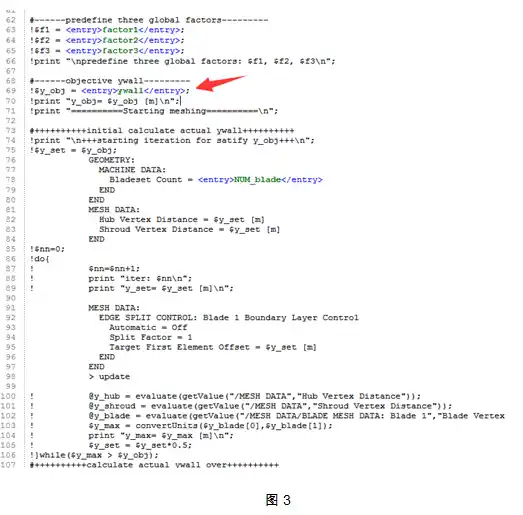Click the 'EDGE SPLIT CONTROL: Blade 1 Boundary Layer Control' line
Viewport: 523px width, 515px height.
tap(228, 318)
